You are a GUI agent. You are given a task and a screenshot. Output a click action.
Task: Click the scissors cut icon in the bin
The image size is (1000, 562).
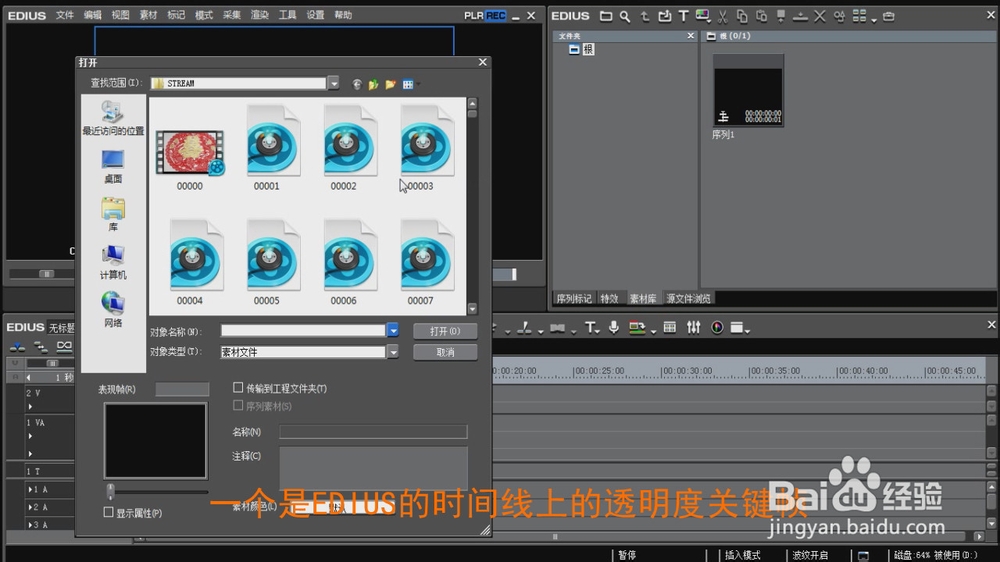[x=723, y=16]
